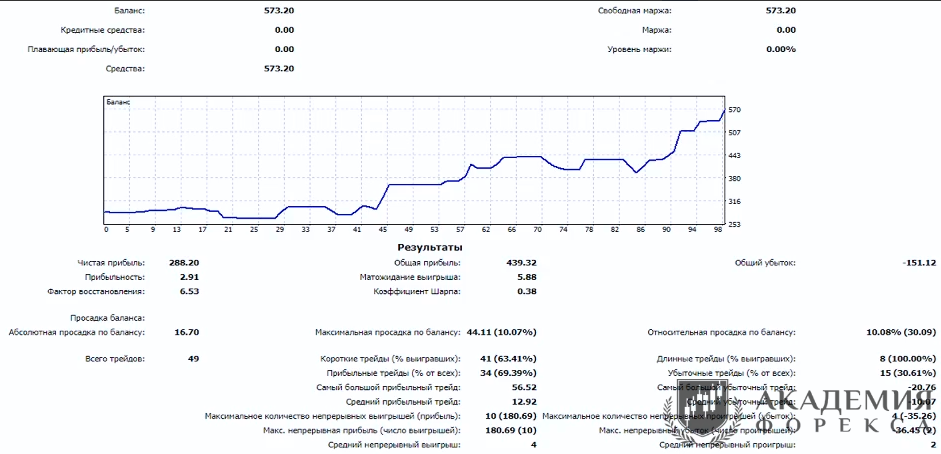Click the 10.08% (30.09) relative drawdown value

point(901,331)
